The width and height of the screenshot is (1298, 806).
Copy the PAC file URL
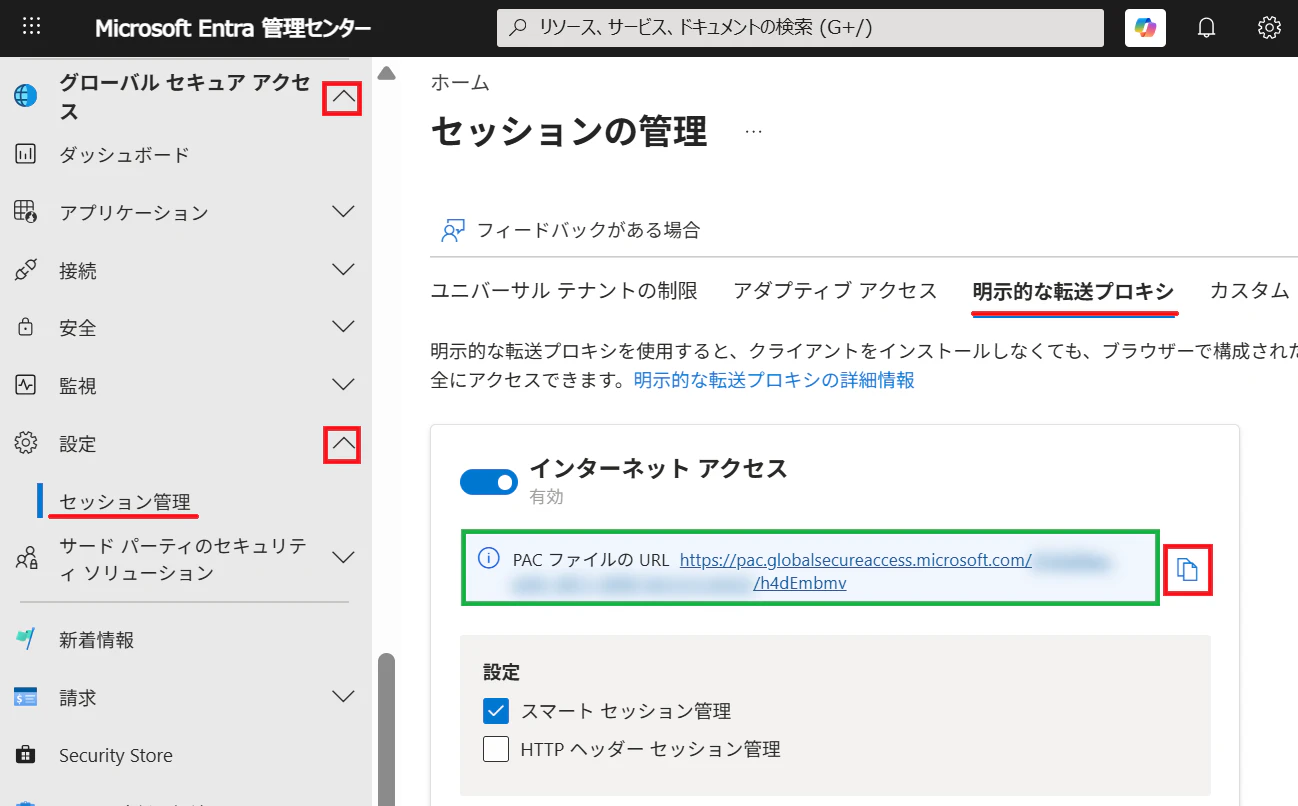pyautogui.click(x=1187, y=570)
